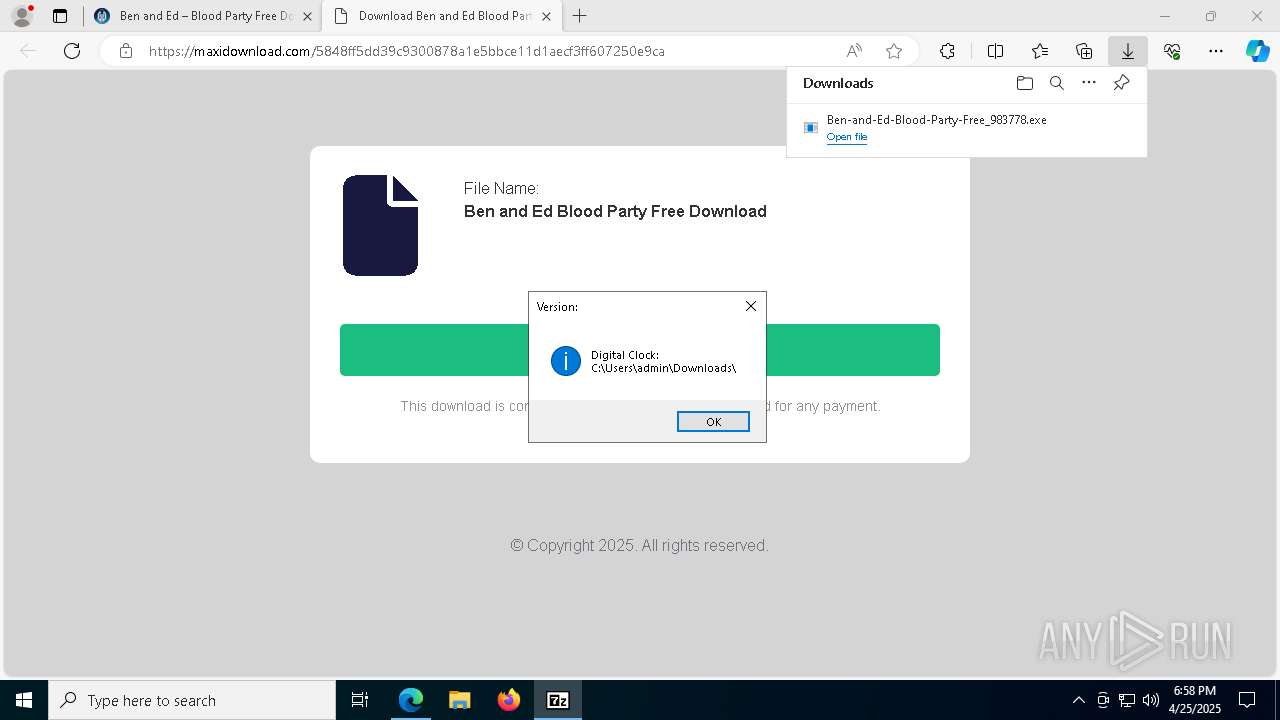The width and height of the screenshot is (1280, 720).
Task: View site information lock icon
Action: click(x=126, y=51)
